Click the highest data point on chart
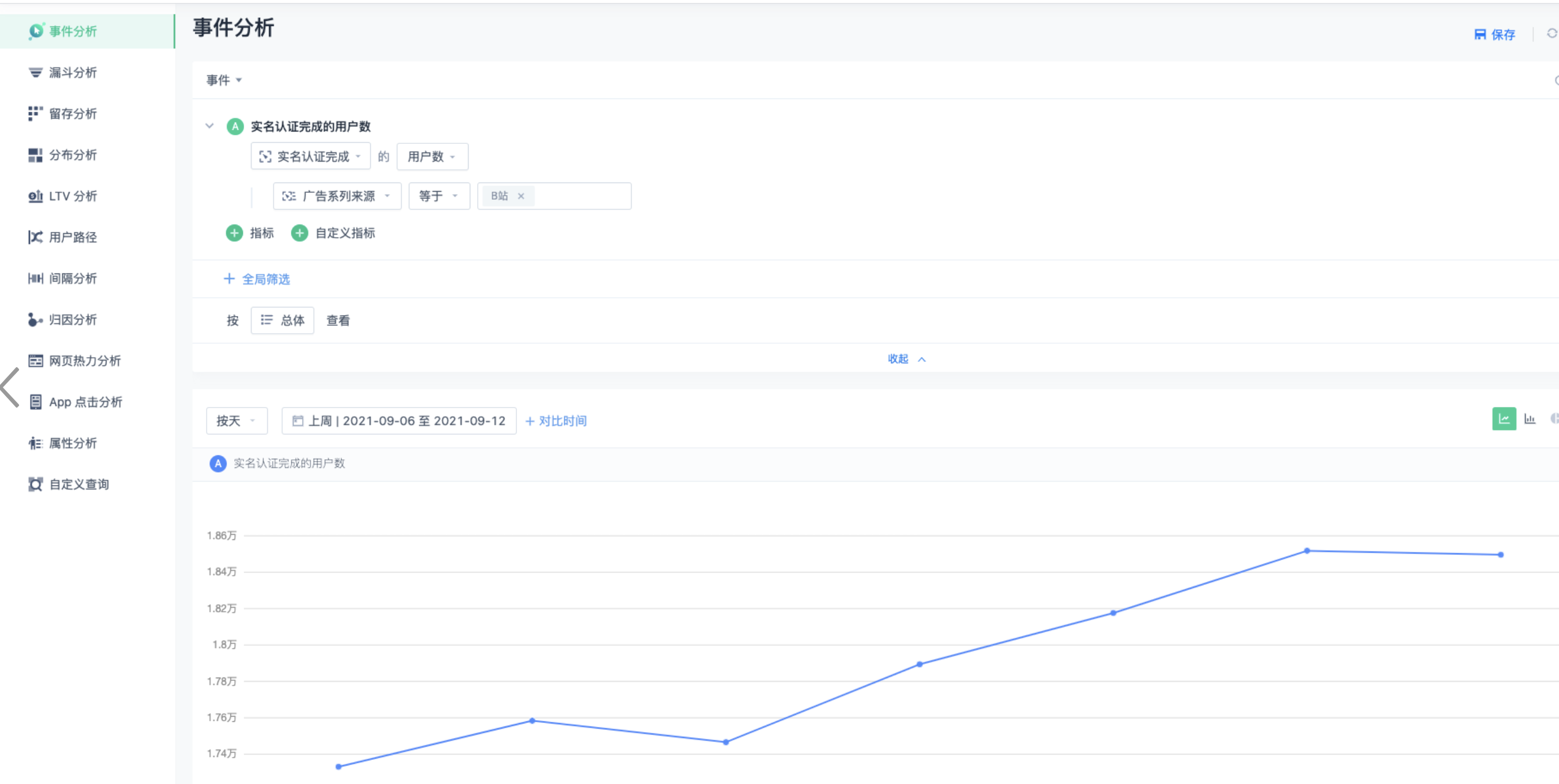 point(1307,550)
